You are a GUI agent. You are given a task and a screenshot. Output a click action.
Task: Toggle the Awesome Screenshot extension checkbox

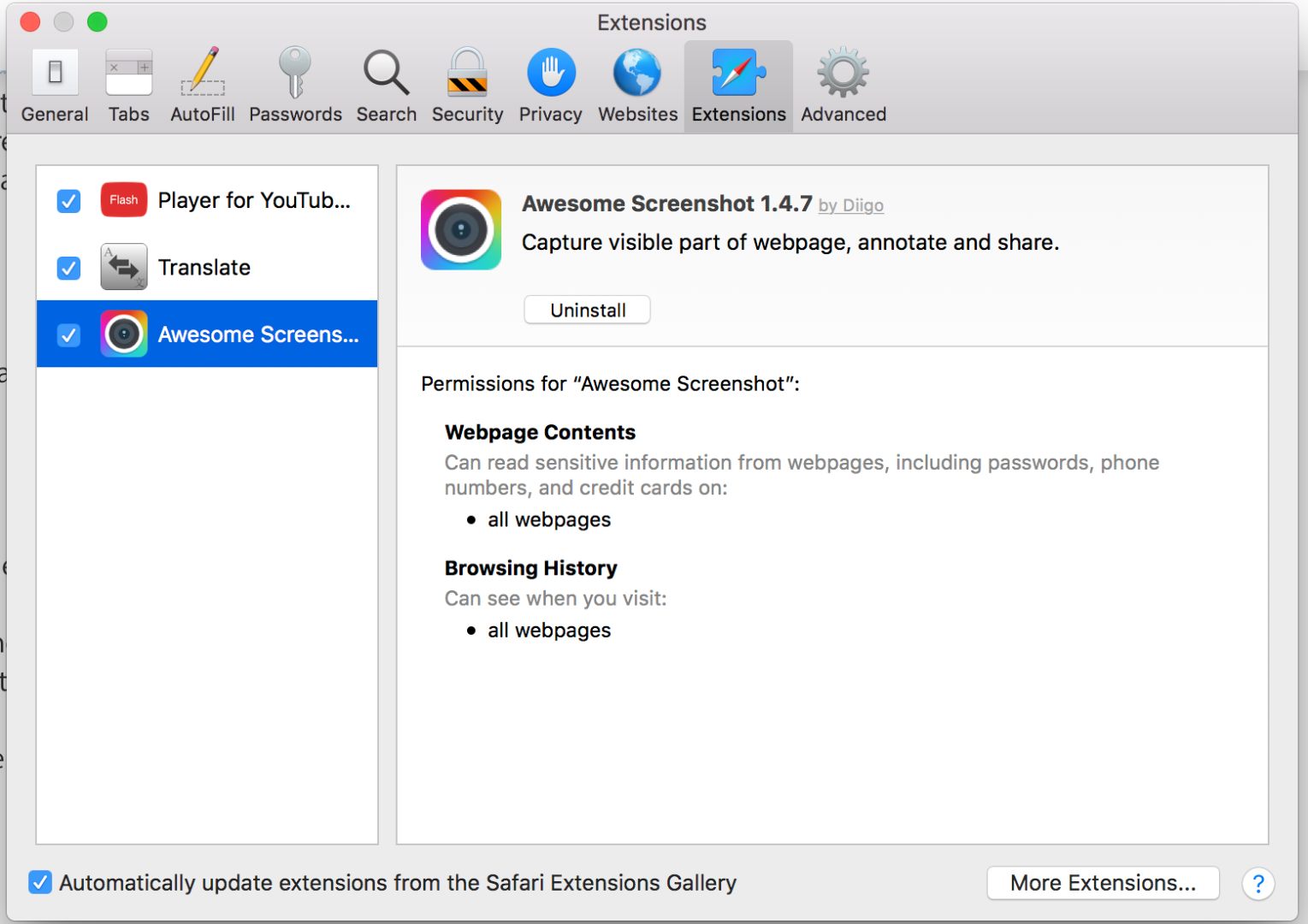[68, 335]
